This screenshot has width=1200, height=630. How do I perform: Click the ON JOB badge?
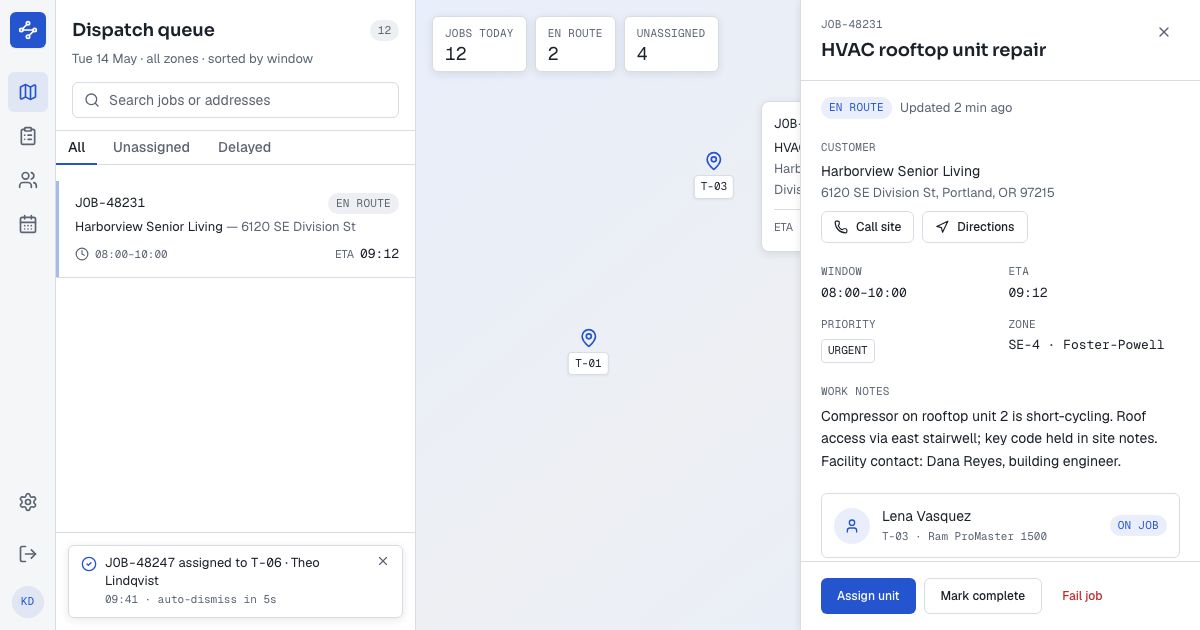click(1138, 525)
